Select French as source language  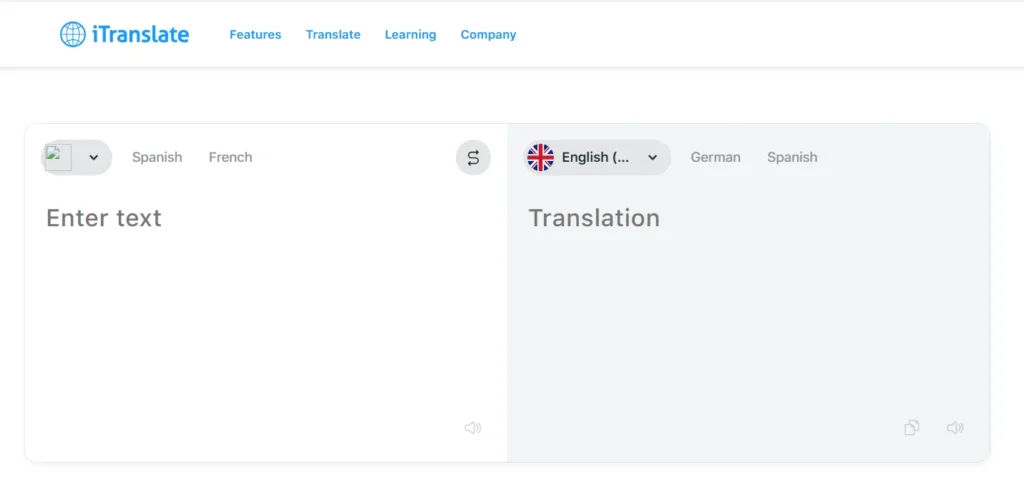[231, 157]
